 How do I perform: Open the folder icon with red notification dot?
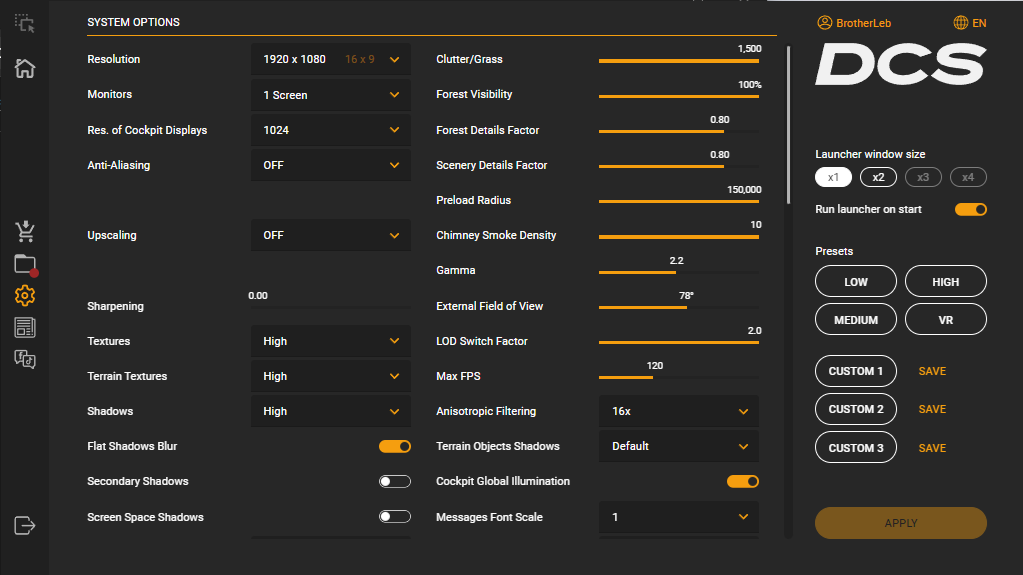25,264
